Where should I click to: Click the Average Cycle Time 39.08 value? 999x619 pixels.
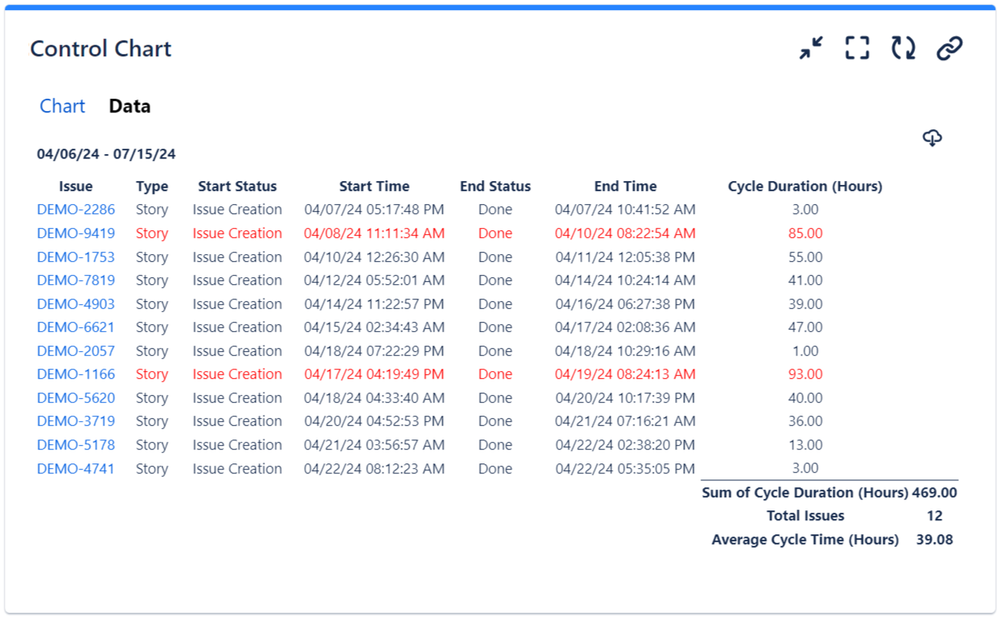click(x=935, y=539)
